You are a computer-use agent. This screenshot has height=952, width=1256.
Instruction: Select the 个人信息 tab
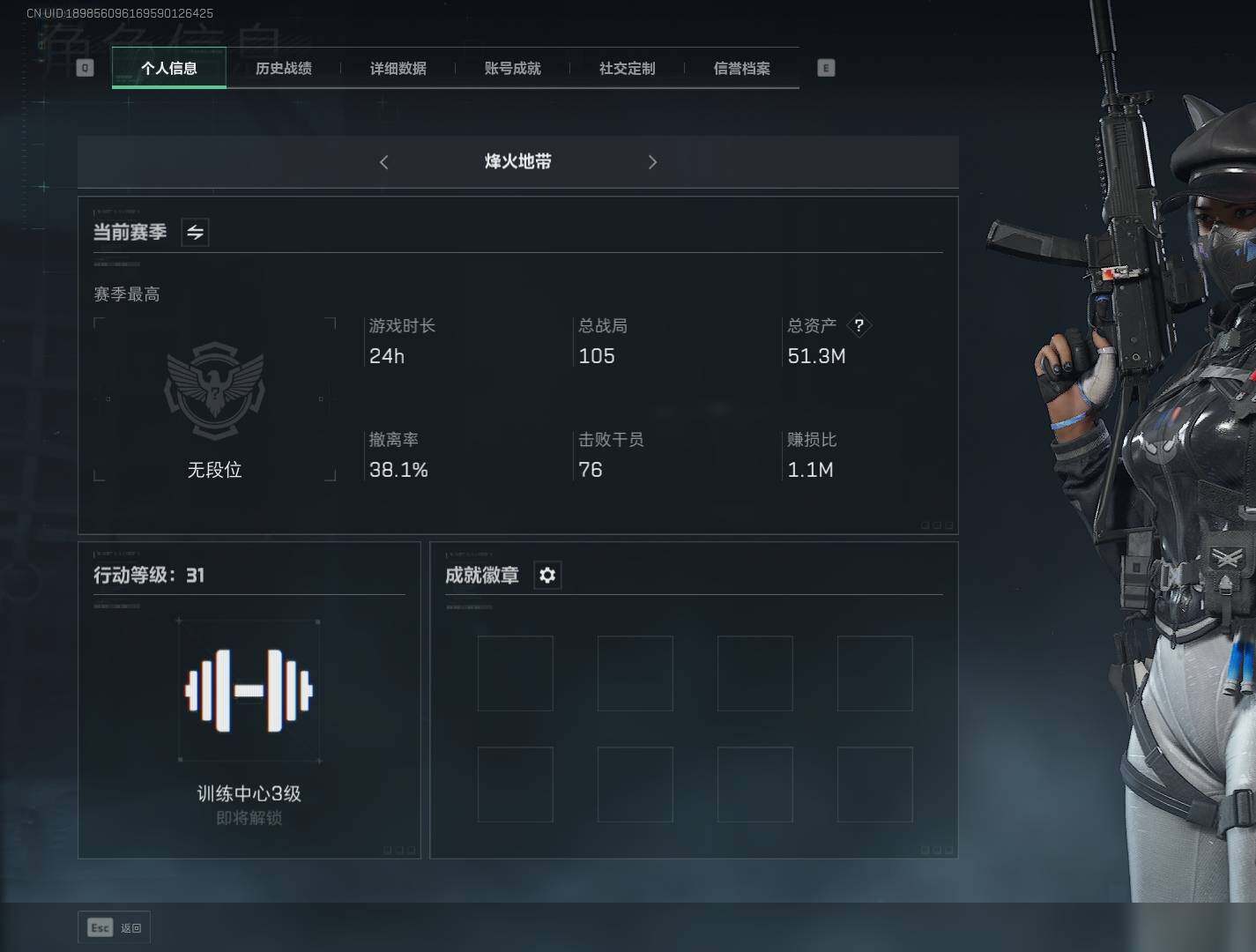(x=169, y=68)
